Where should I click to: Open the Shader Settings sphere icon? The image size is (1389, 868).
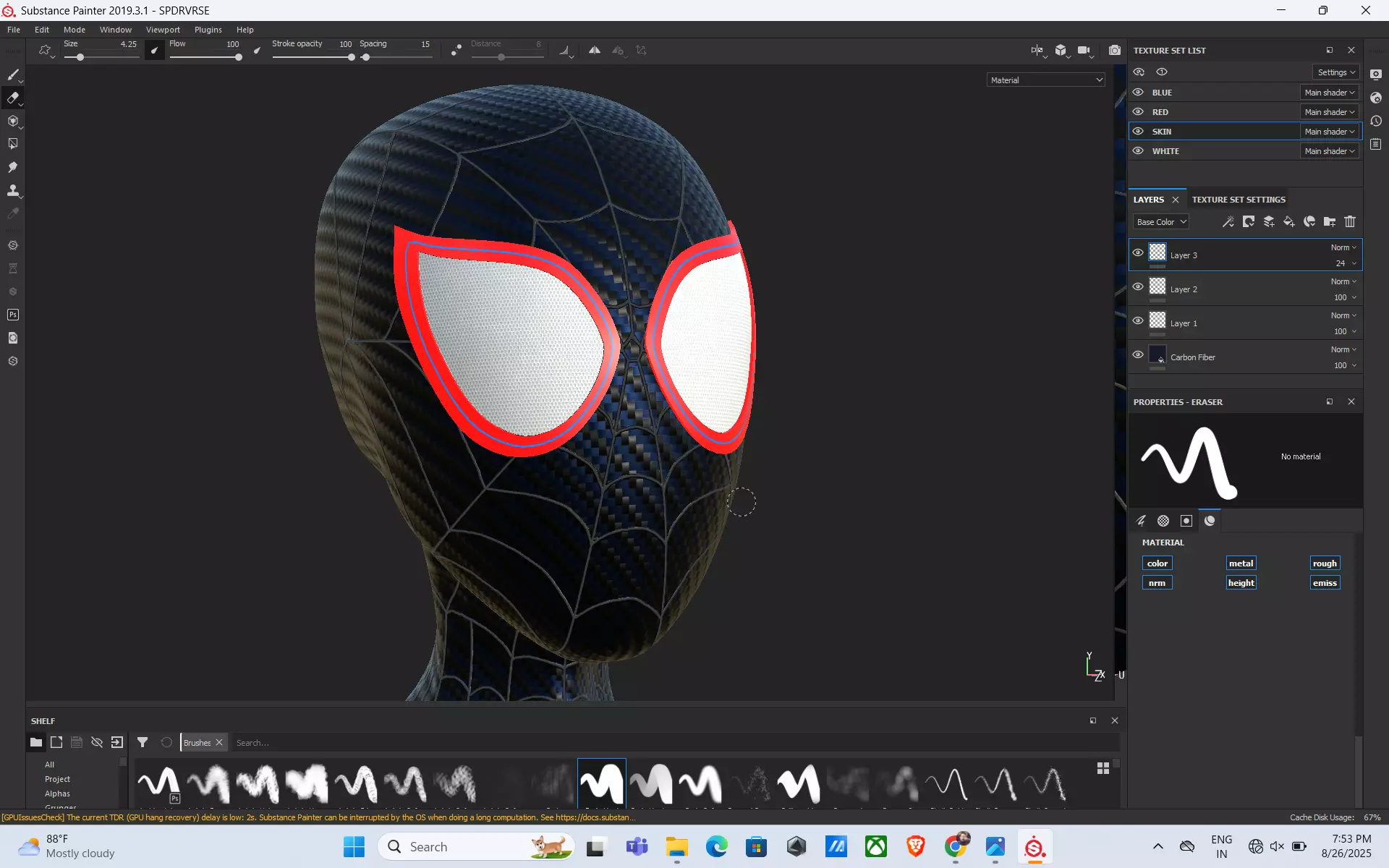[x=1376, y=98]
